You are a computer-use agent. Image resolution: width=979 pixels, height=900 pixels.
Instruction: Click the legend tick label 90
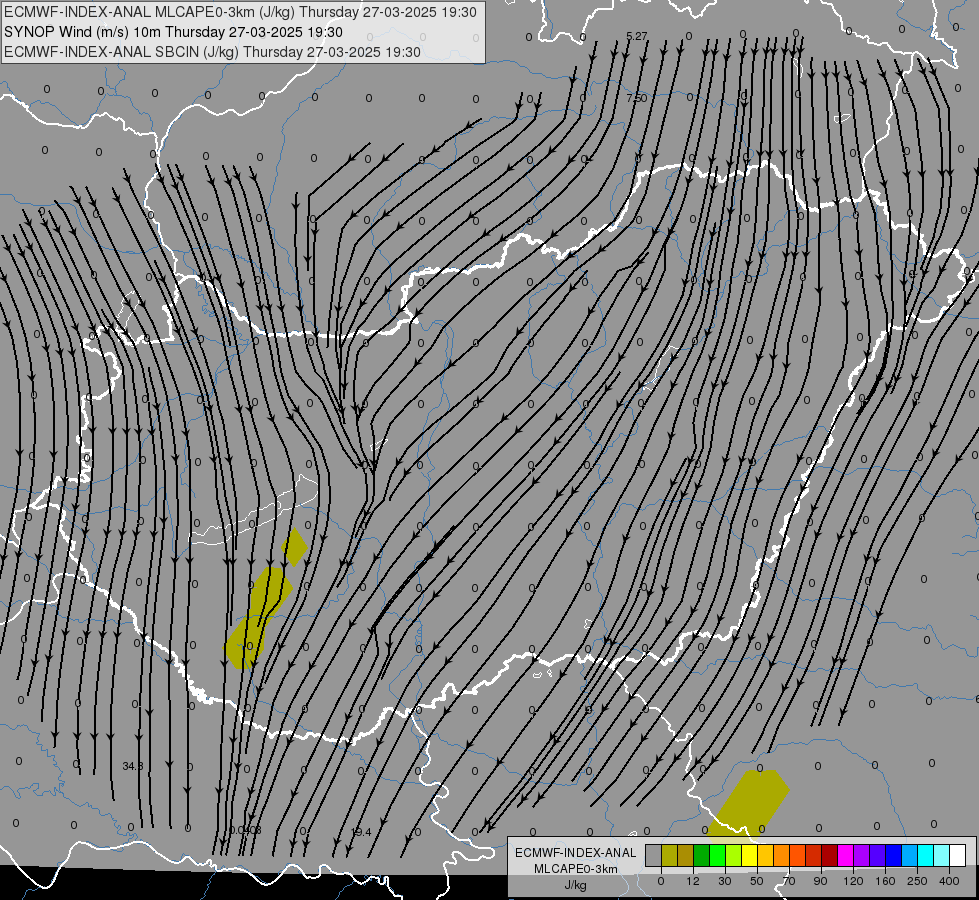click(x=820, y=881)
